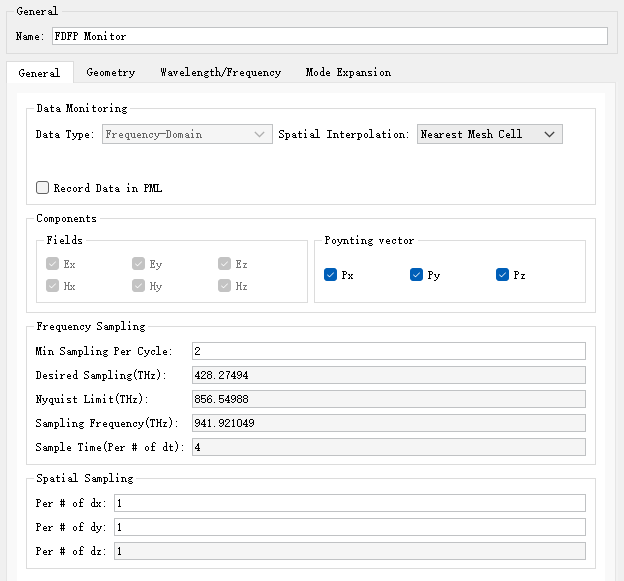Screen dimensions: 624x581
Task: Click the Data Type label
Action: [65, 134]
